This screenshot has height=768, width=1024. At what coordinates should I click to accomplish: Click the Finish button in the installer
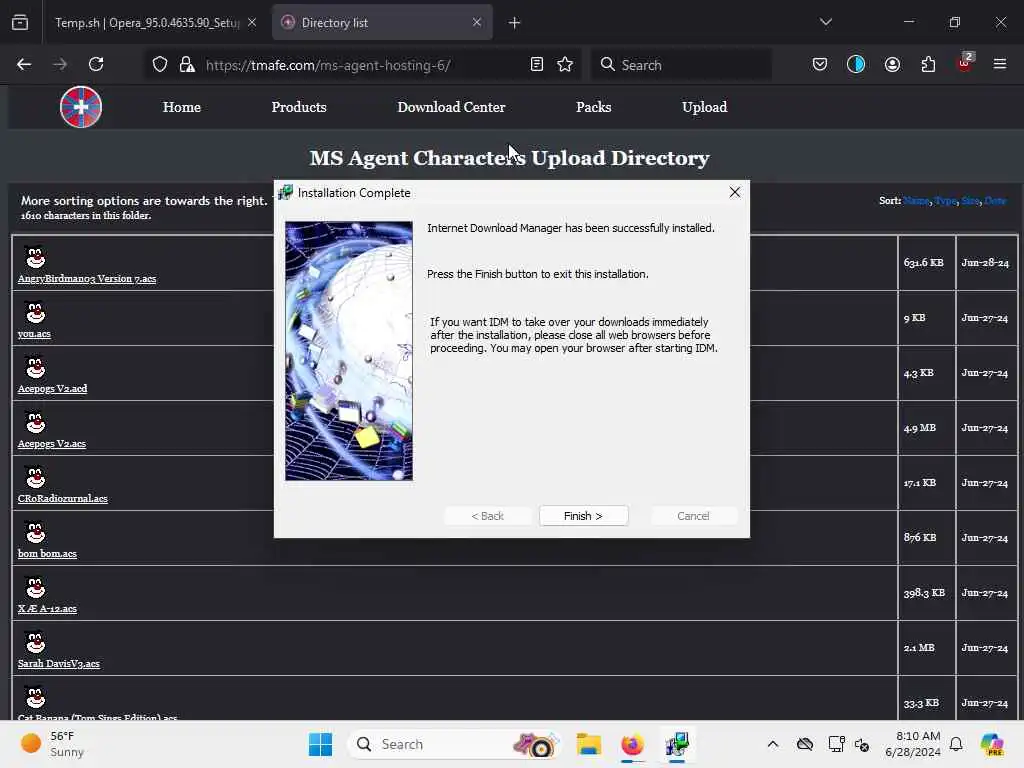(583, 516)
